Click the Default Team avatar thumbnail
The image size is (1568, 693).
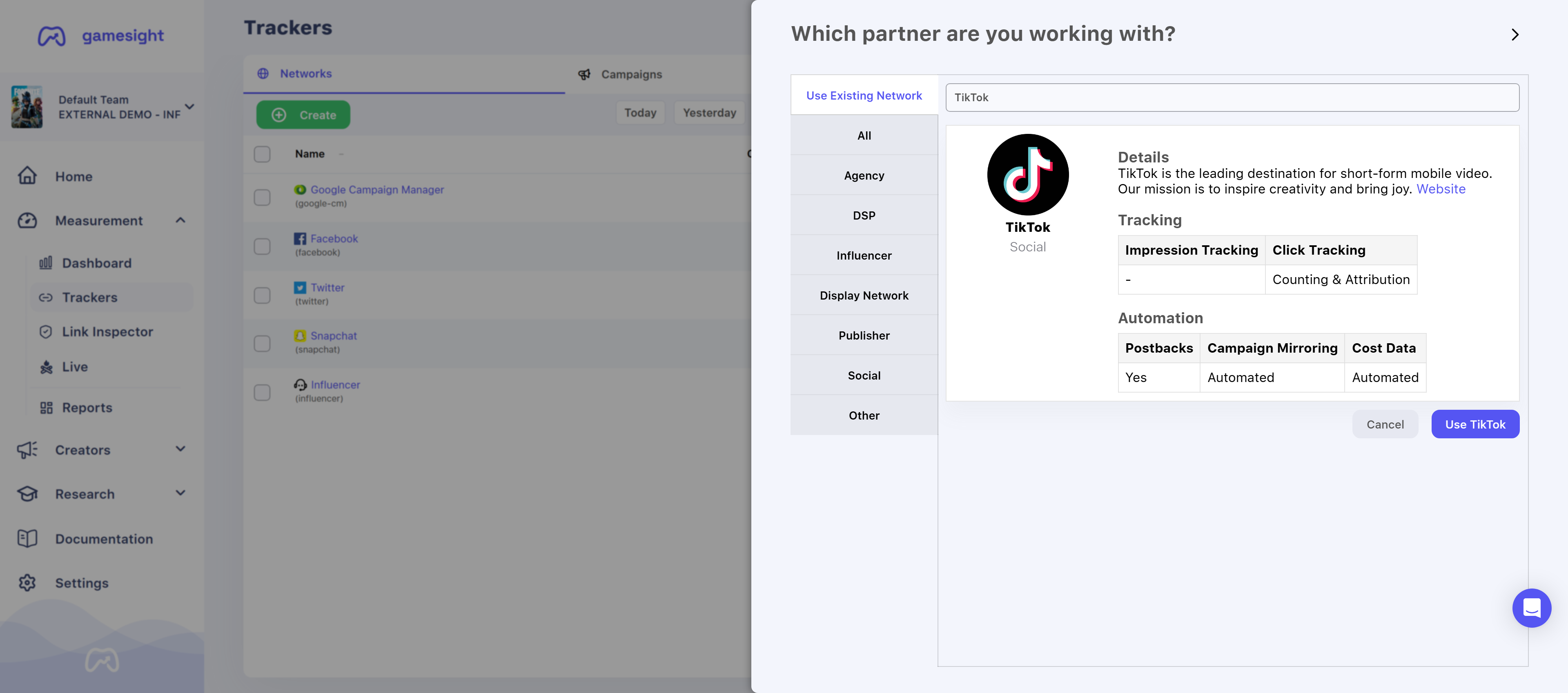(27, 107)
